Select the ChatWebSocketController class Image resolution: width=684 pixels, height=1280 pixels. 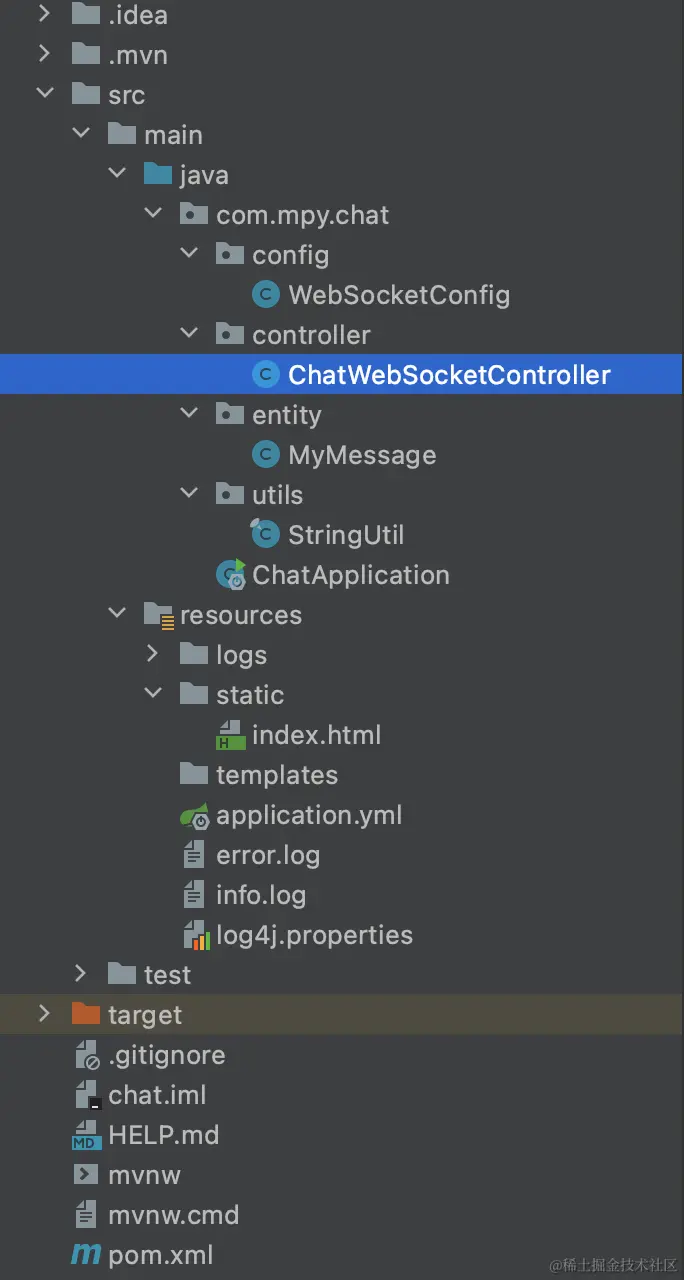click(449, 375)
